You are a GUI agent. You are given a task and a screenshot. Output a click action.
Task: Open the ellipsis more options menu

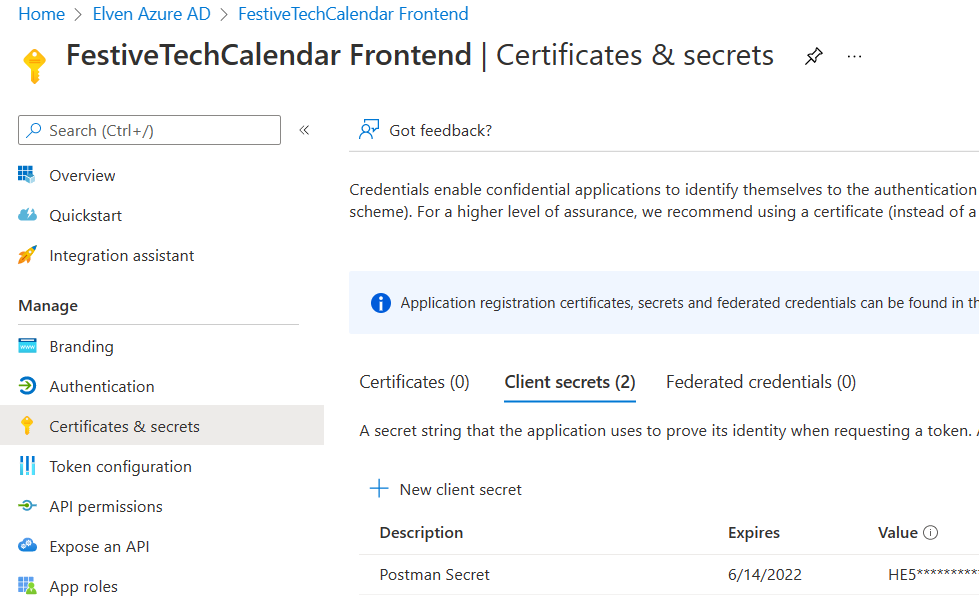pos(854,56)
